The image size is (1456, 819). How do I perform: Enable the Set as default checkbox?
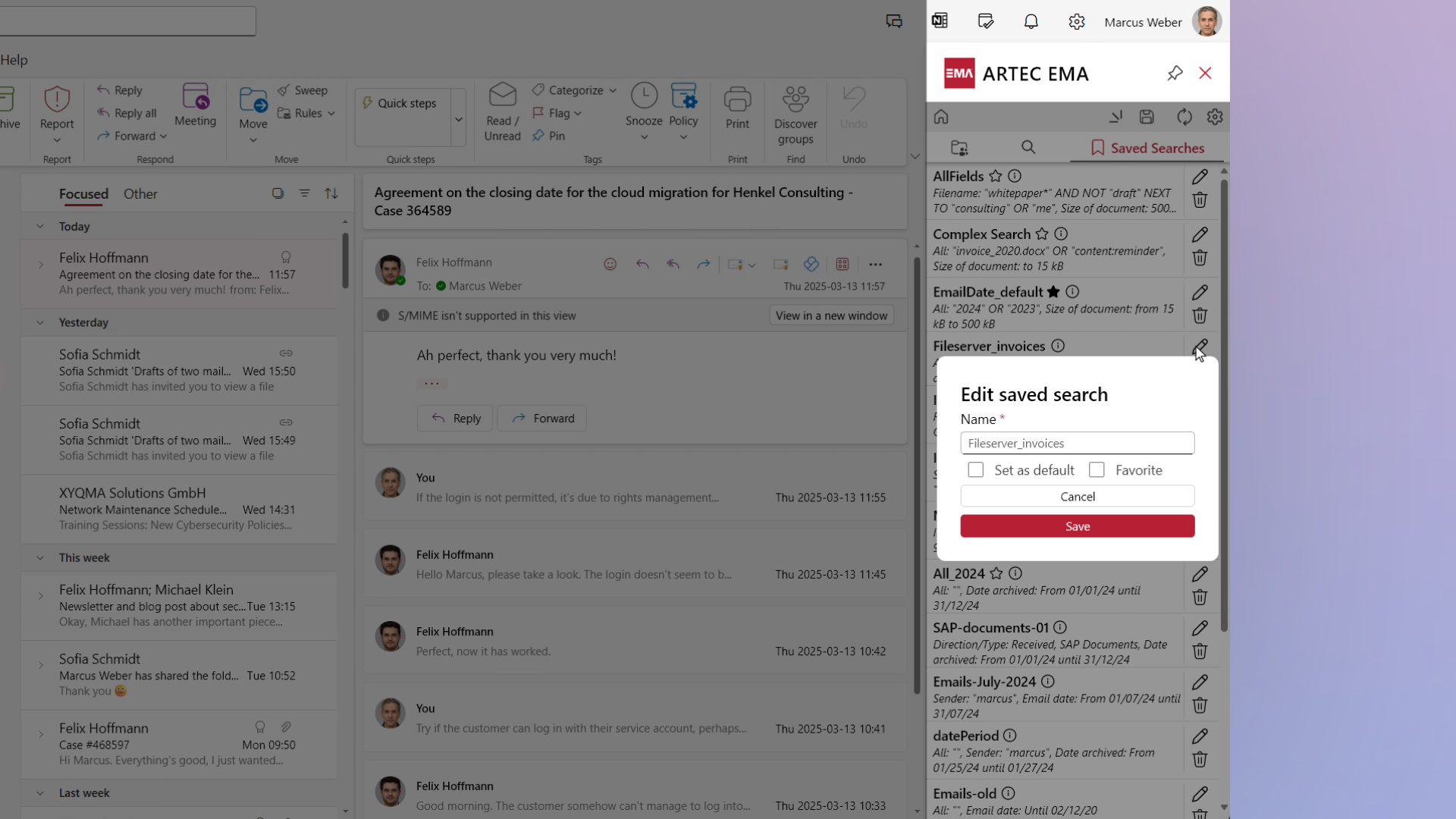click(976, 470)
